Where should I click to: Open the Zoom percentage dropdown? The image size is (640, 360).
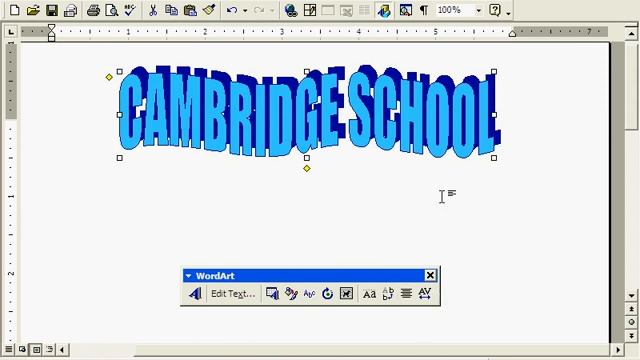tap(478, 10)
